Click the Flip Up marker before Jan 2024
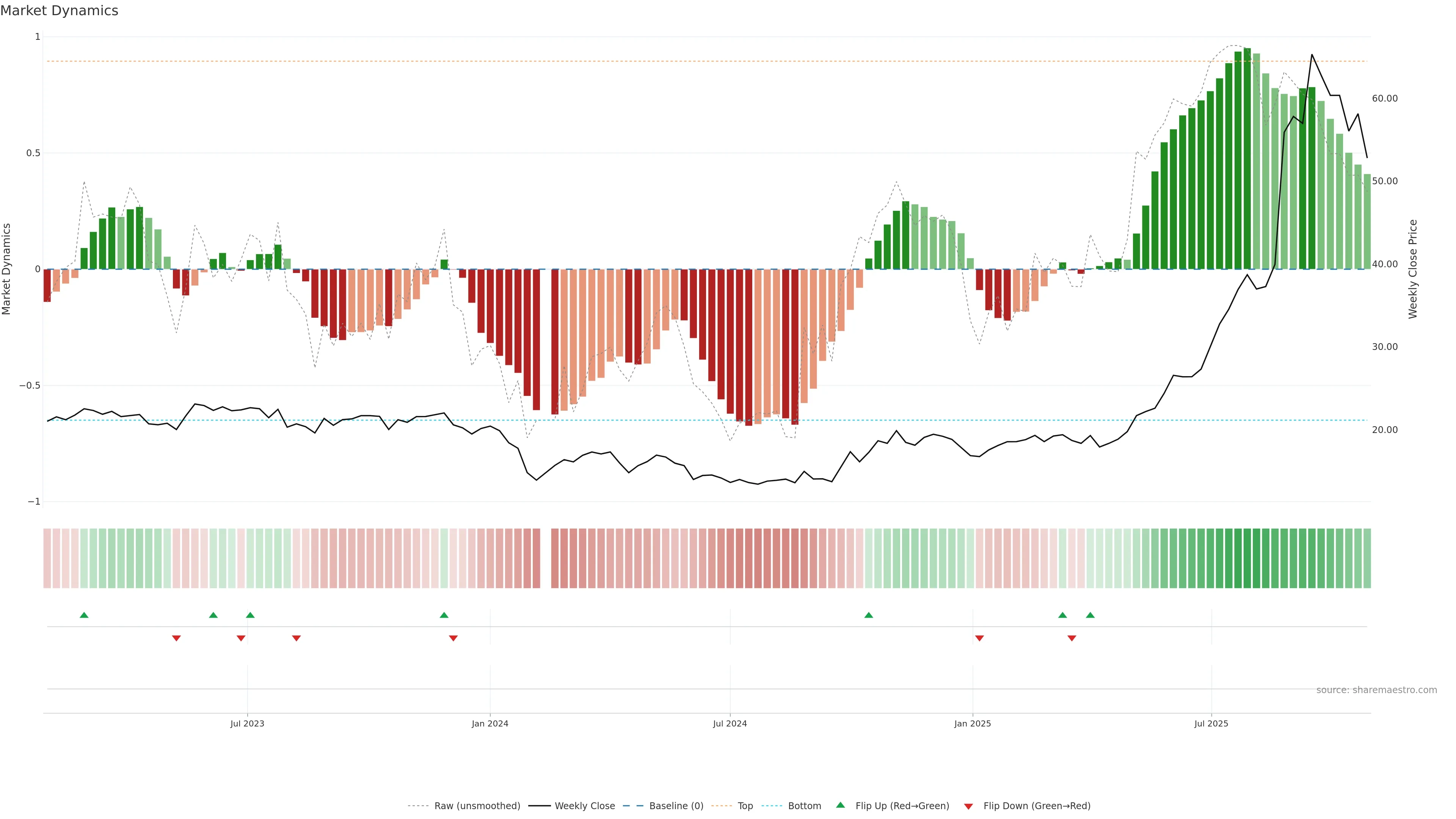 444,615
